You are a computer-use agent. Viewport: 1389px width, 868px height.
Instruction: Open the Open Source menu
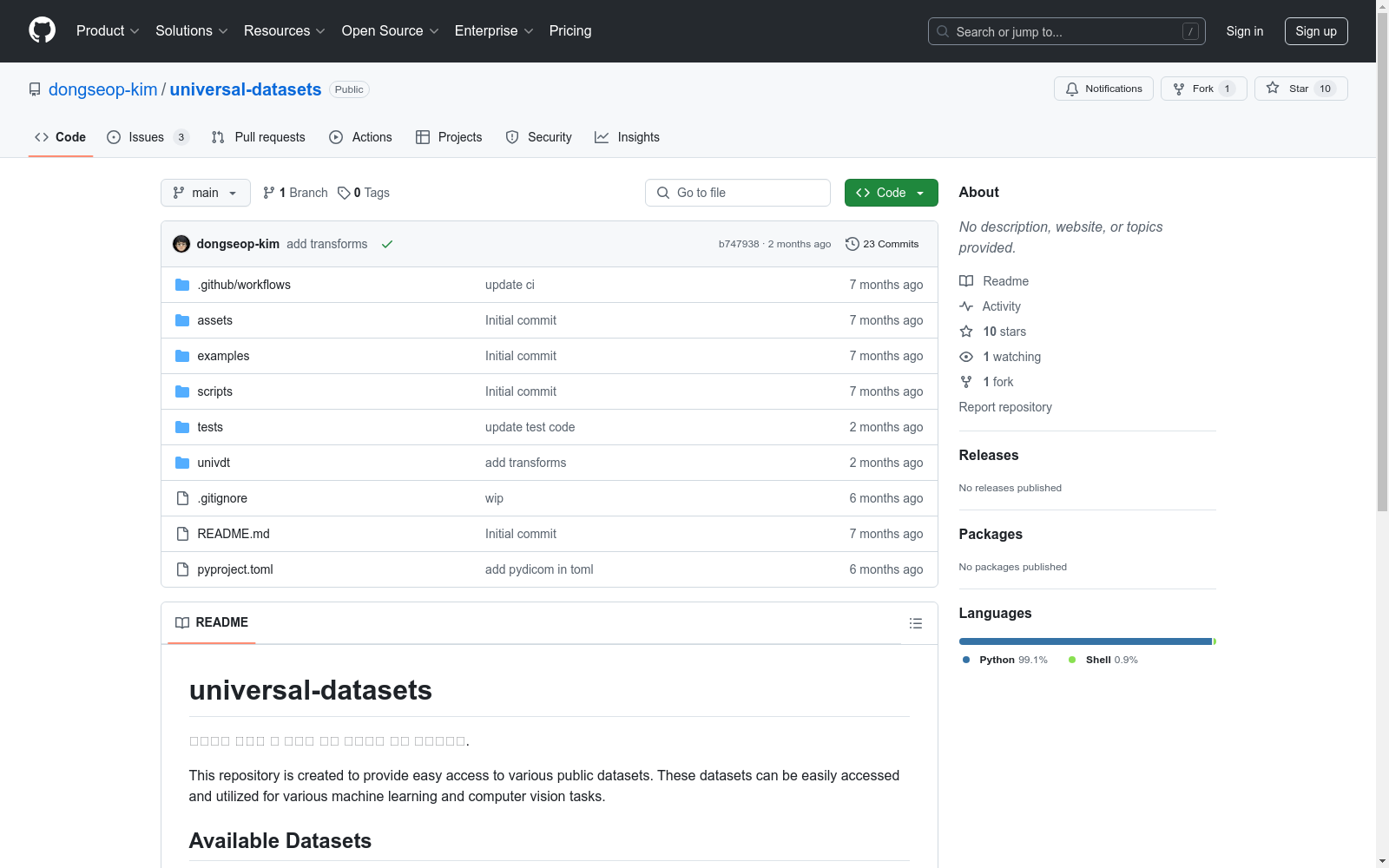point(391,30)
